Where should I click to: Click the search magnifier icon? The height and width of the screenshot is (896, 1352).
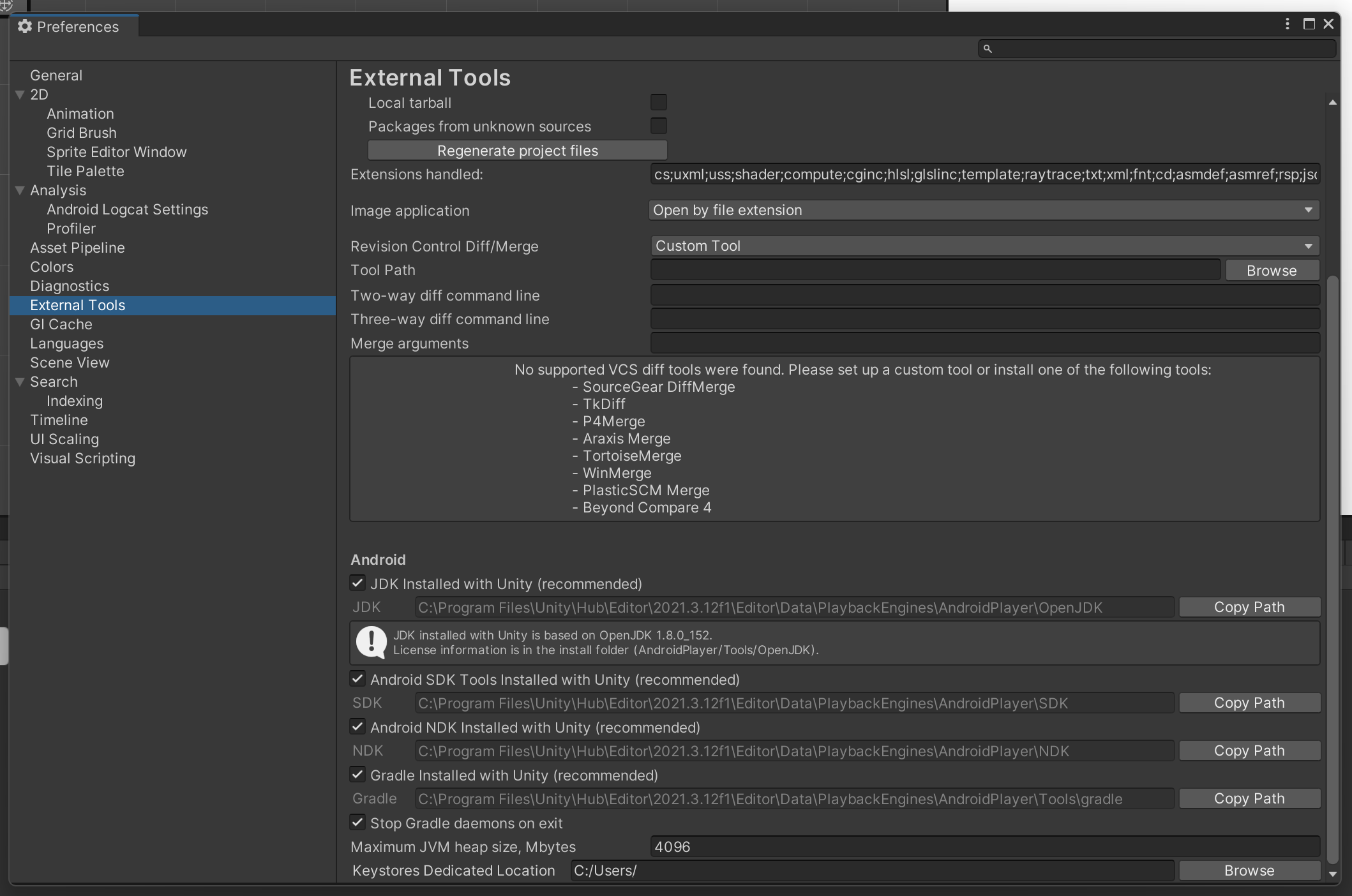point(988,49)
